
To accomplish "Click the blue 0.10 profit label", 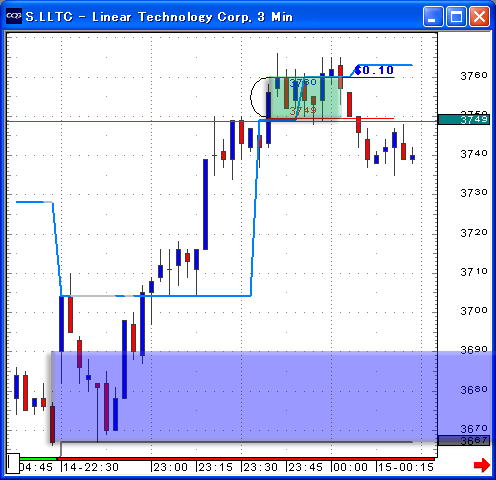I will click(375, 70).
